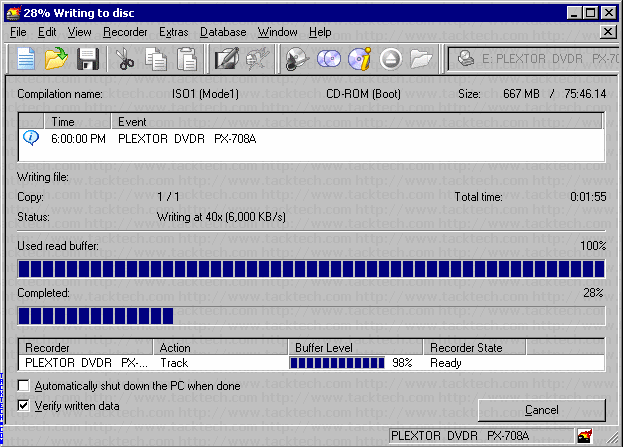Select the 6:00:00 PM event log row
The height and width of the screenshot is (447, 623).
pyautogui.click(x=312, y=139)
